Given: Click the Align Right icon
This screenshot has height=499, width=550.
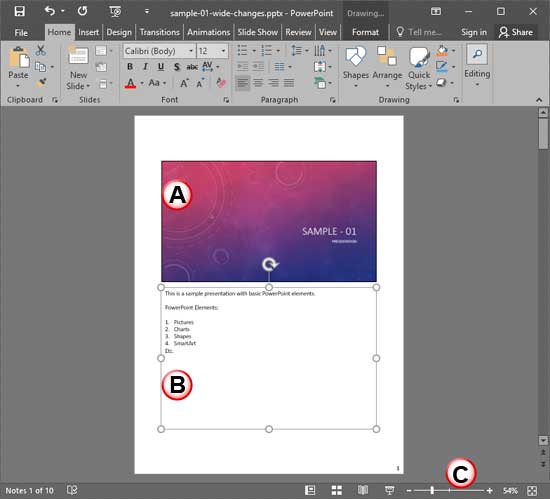Looking at the screenshot, I should click(273, 83).
